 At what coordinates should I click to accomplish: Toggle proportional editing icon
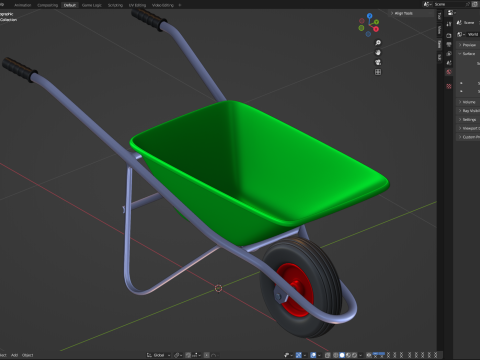pyautogui.click(x=207, y=355)
